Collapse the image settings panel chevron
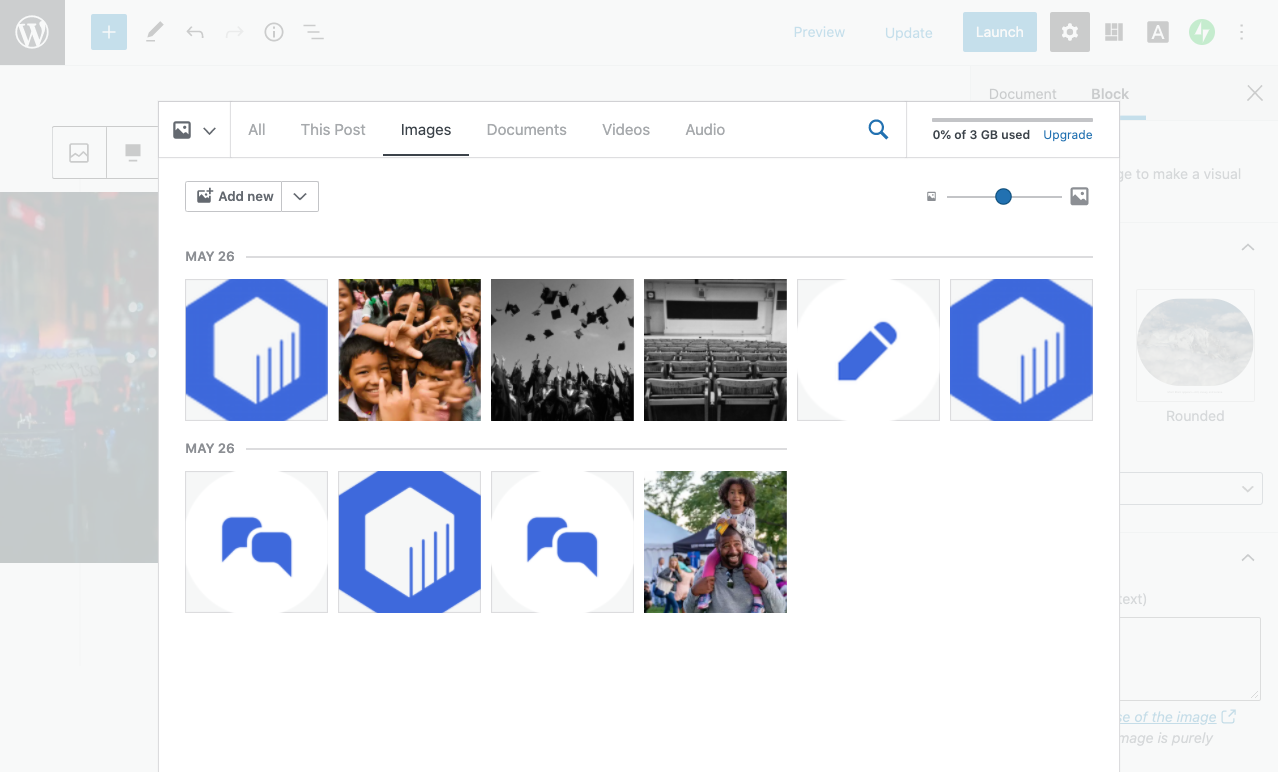Screen dimensions: 1278x772 1248,557
